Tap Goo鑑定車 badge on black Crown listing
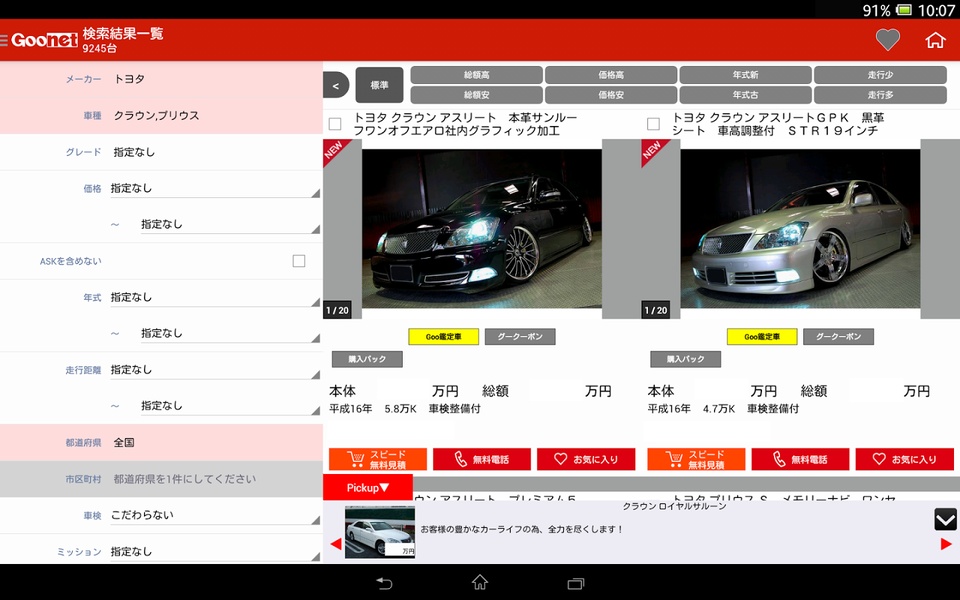This screenshot has height=600, width=960. 444,336
